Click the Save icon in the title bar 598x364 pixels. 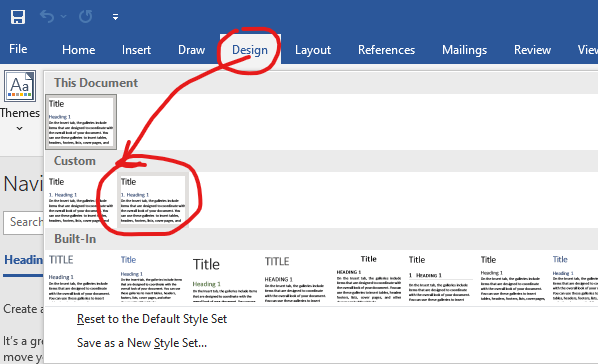[18, 17]
